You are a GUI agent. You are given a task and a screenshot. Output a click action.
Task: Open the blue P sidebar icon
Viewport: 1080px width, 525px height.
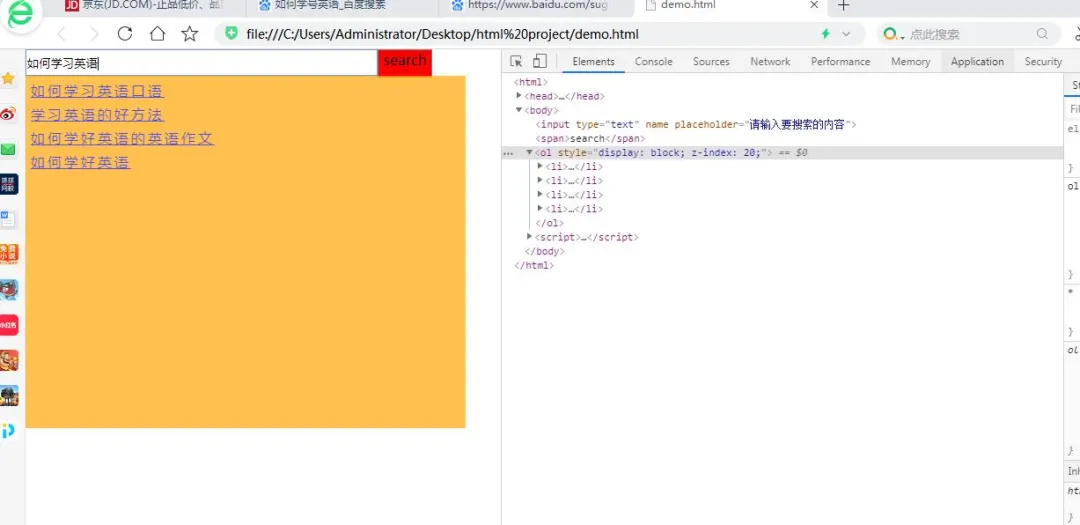(8, 431)
